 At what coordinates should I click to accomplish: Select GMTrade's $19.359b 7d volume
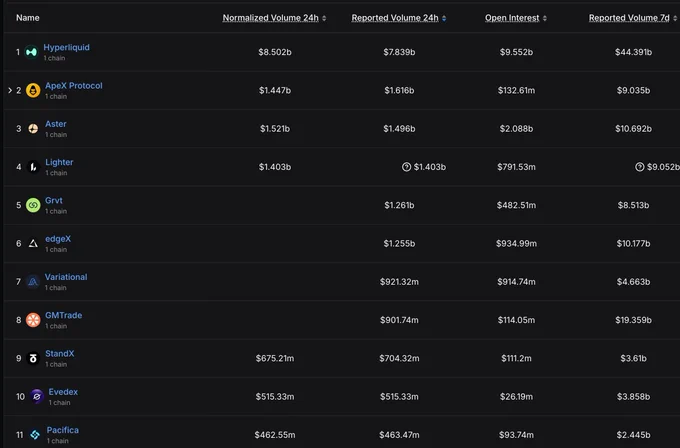click(634, 320)
